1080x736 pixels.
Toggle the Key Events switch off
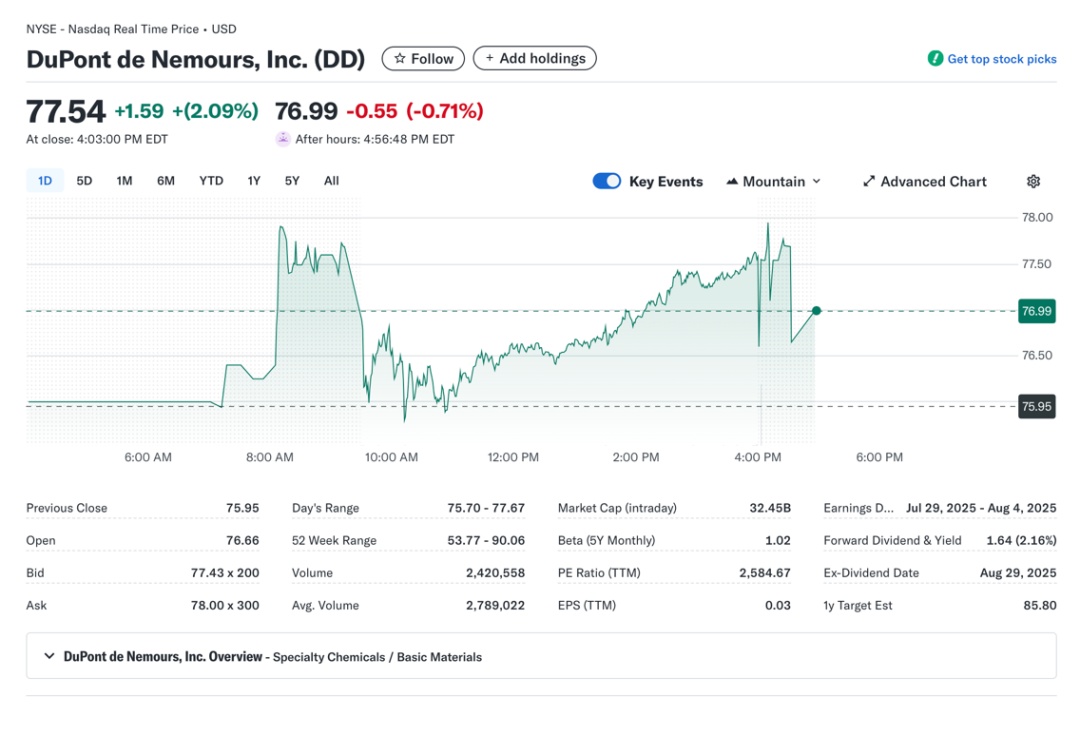pos(607,181)
